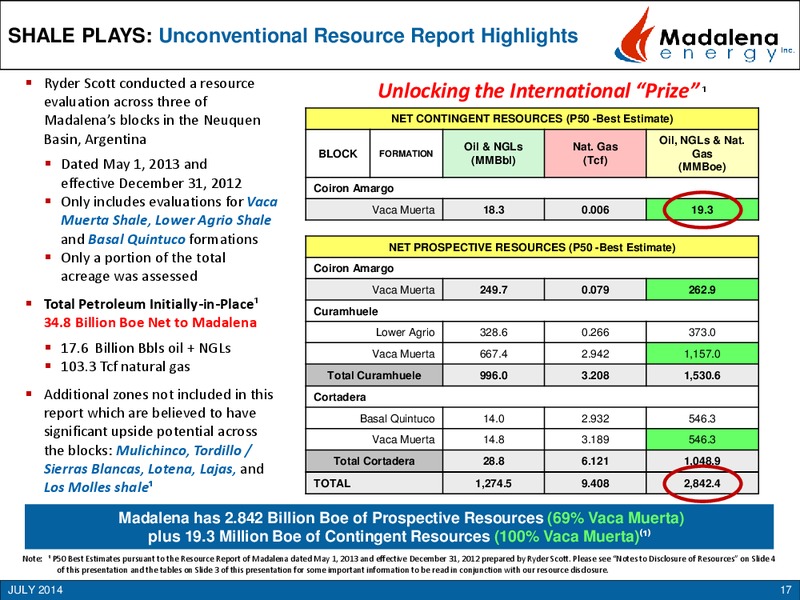800x600 pixels.
Task: Click the 'BLOCK' column header
Action: (338, 154)
